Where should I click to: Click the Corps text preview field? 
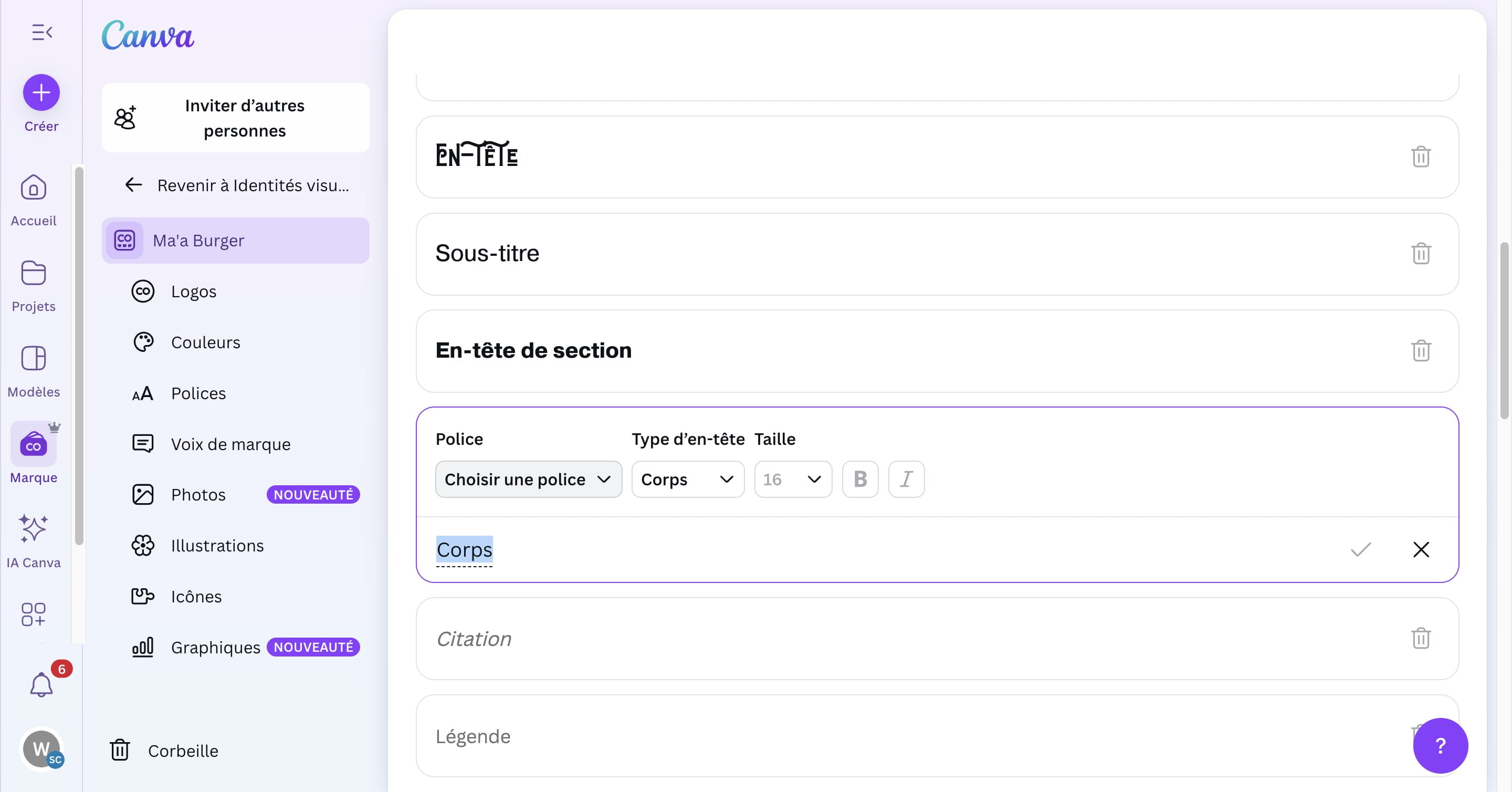pos(464,549)
